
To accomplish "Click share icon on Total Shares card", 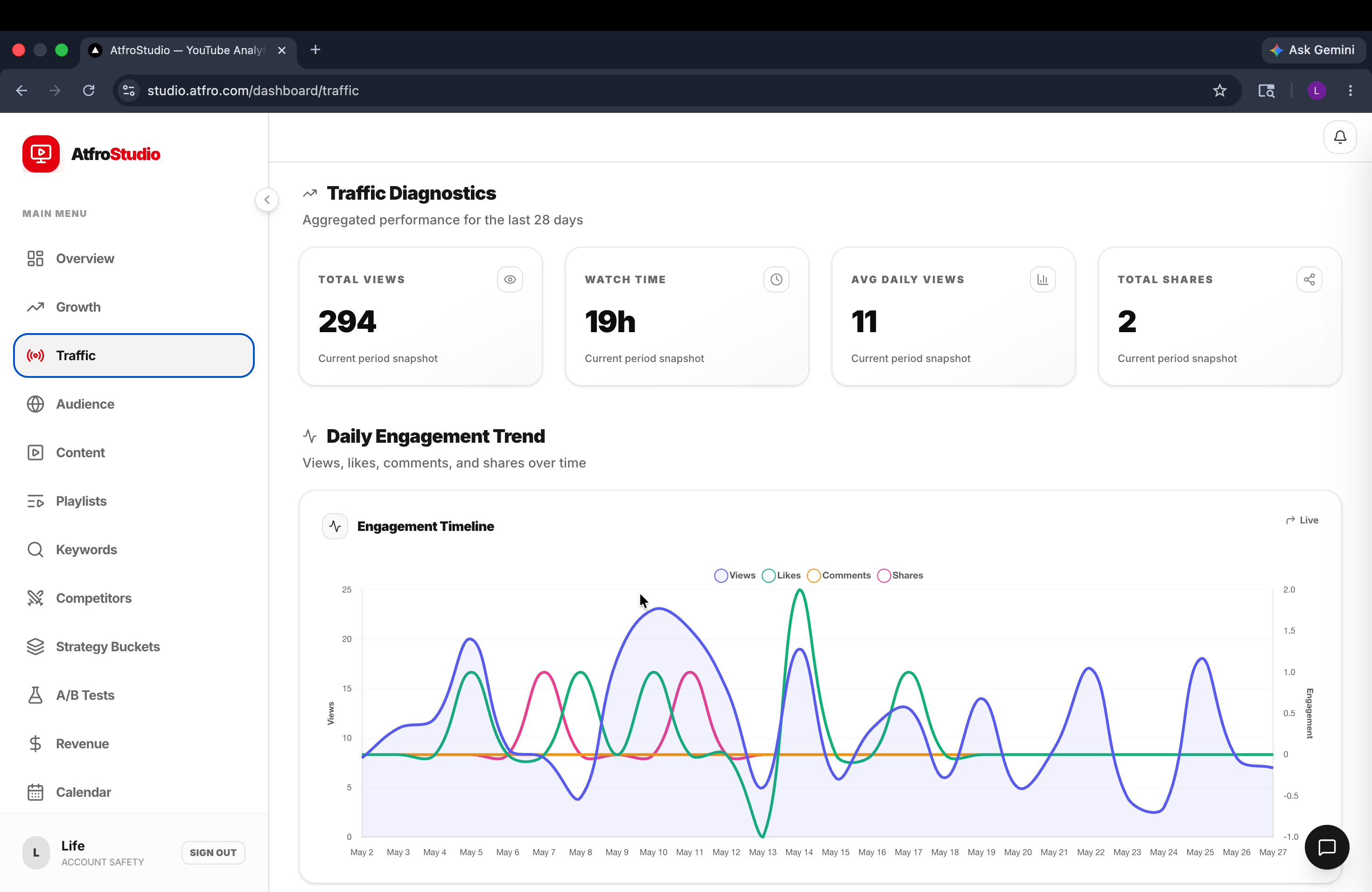I will click(1309, 279).
